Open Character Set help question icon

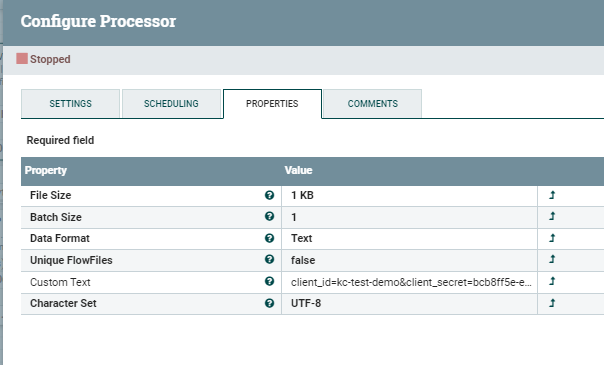(269, 303)
